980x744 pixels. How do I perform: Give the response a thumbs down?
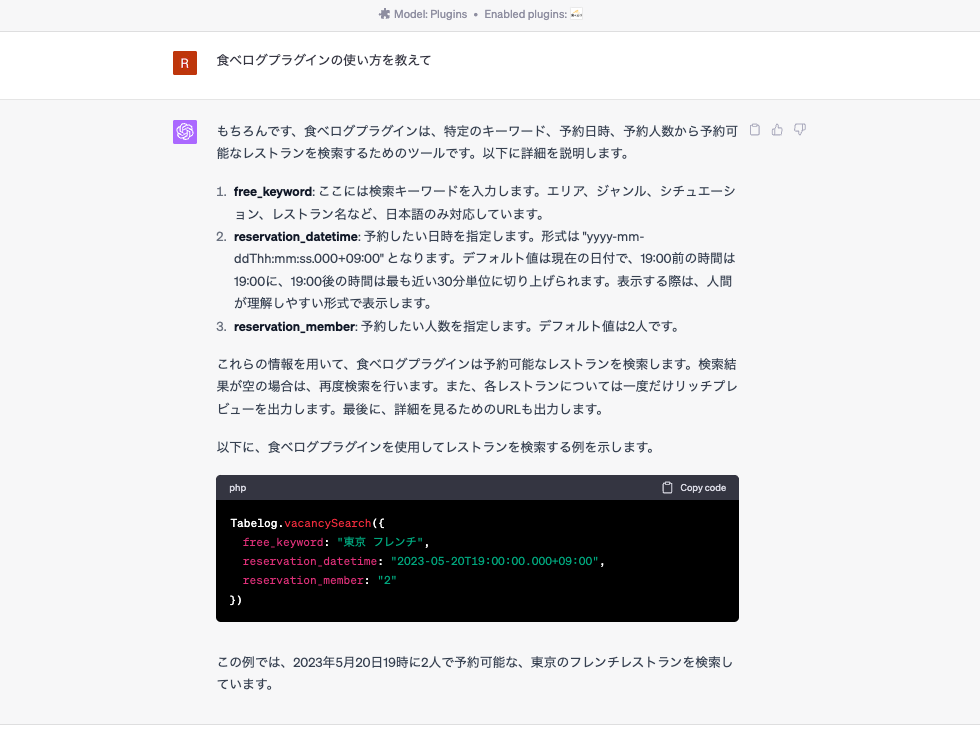(799, 130)
